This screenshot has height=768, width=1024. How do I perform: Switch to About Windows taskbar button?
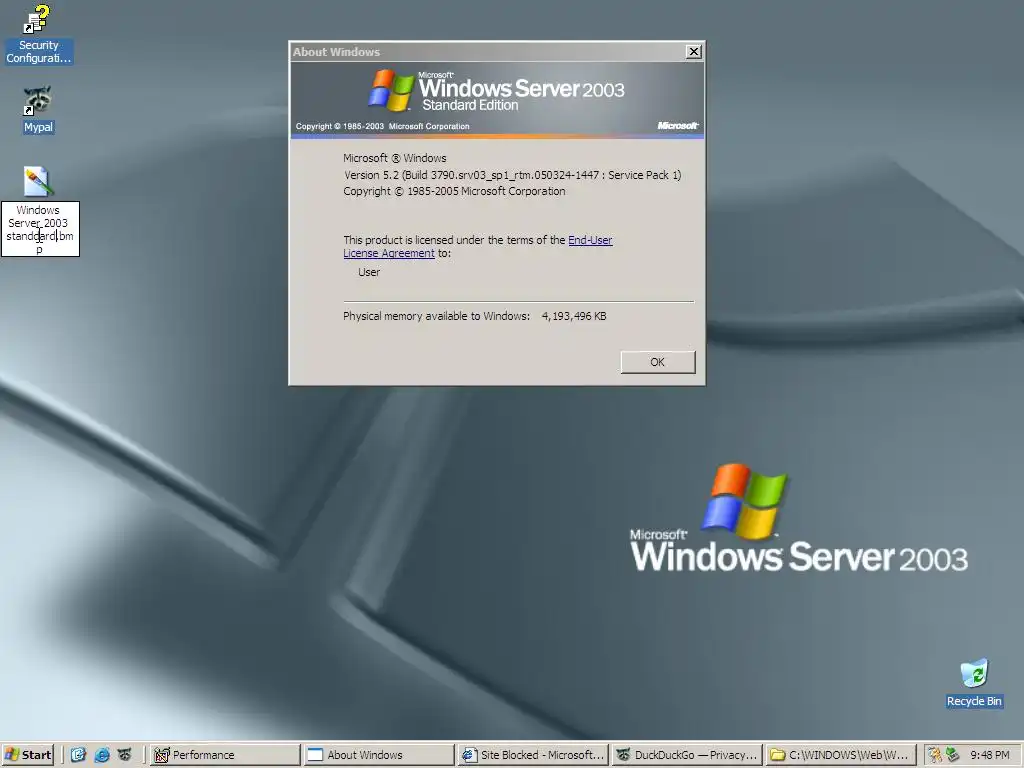(379, 755)
